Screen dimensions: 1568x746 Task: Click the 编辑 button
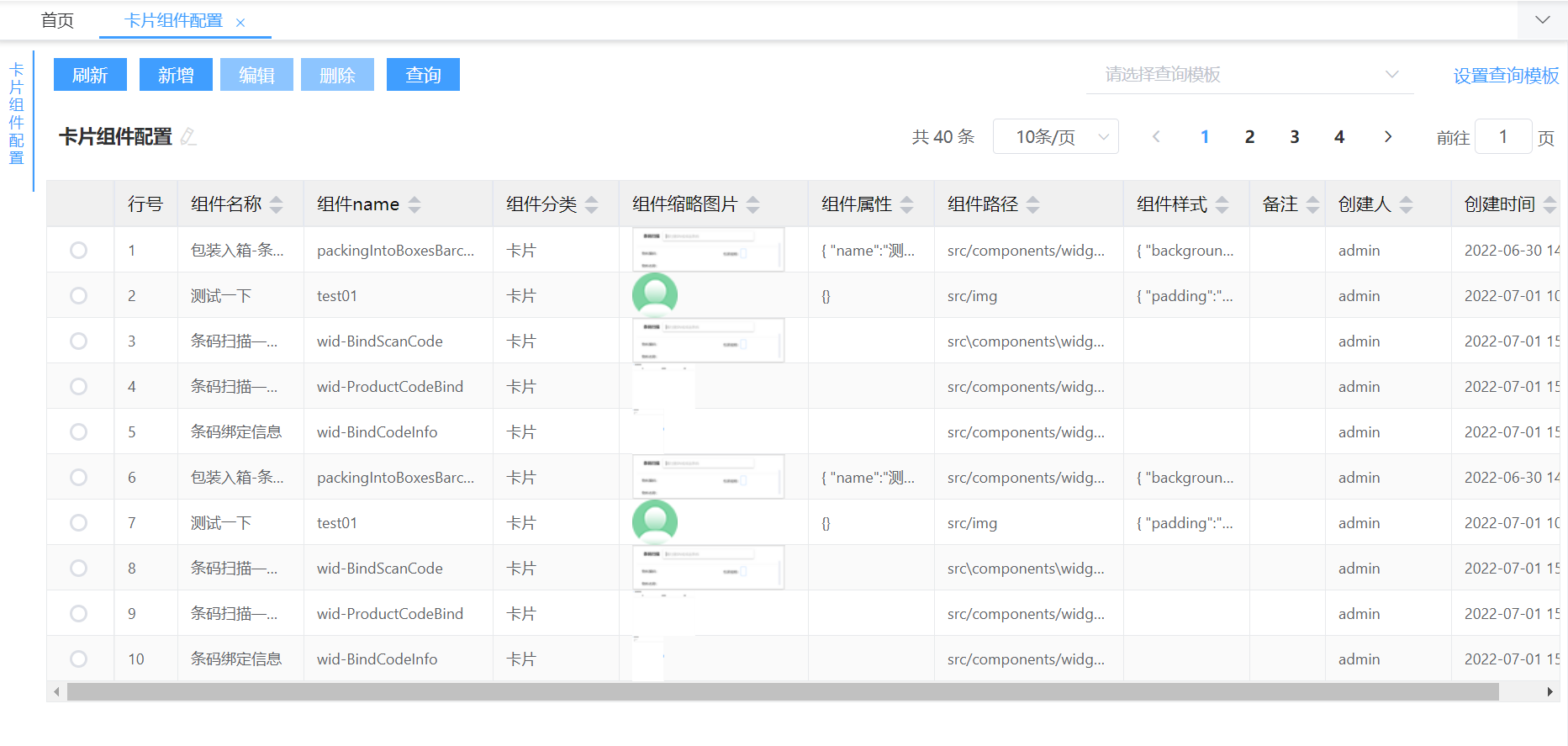point(256,75)
